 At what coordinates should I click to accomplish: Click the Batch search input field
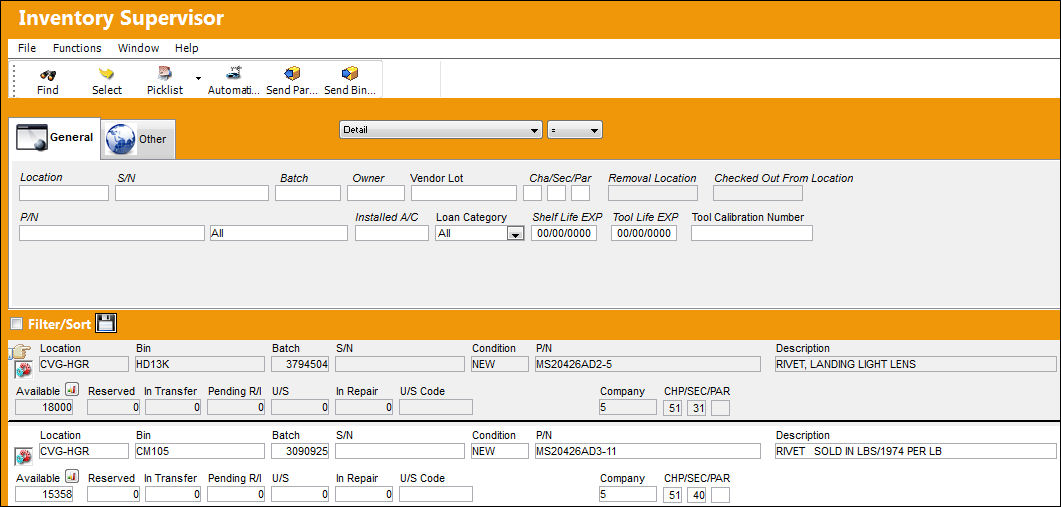[x=308, y=193]
